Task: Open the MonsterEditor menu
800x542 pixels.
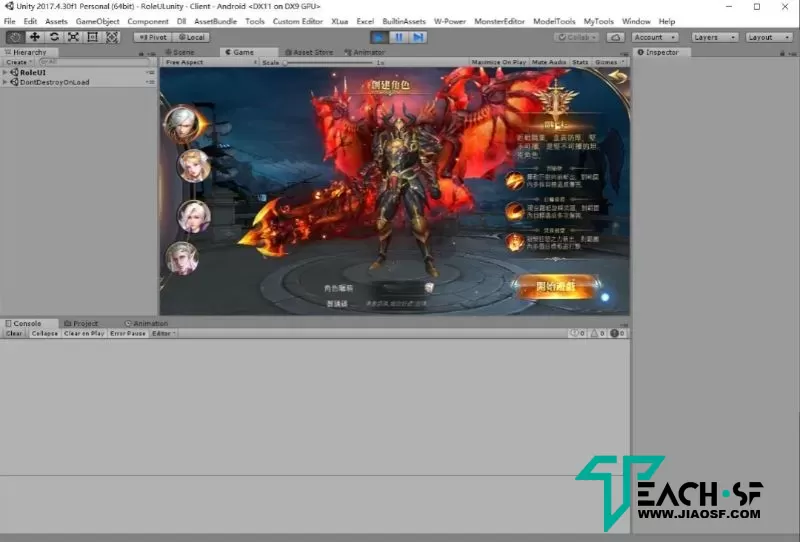Action: pyautogui.click(x=499, y=21)
